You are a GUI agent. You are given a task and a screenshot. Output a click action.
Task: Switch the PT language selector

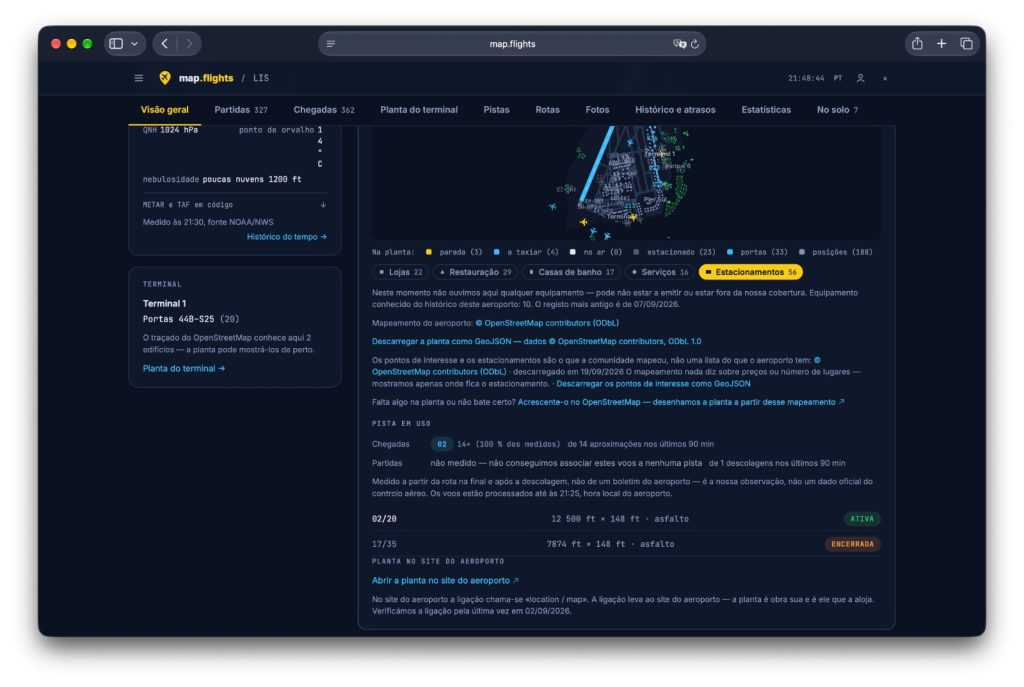pyautogui.click(x=838, y=78)
